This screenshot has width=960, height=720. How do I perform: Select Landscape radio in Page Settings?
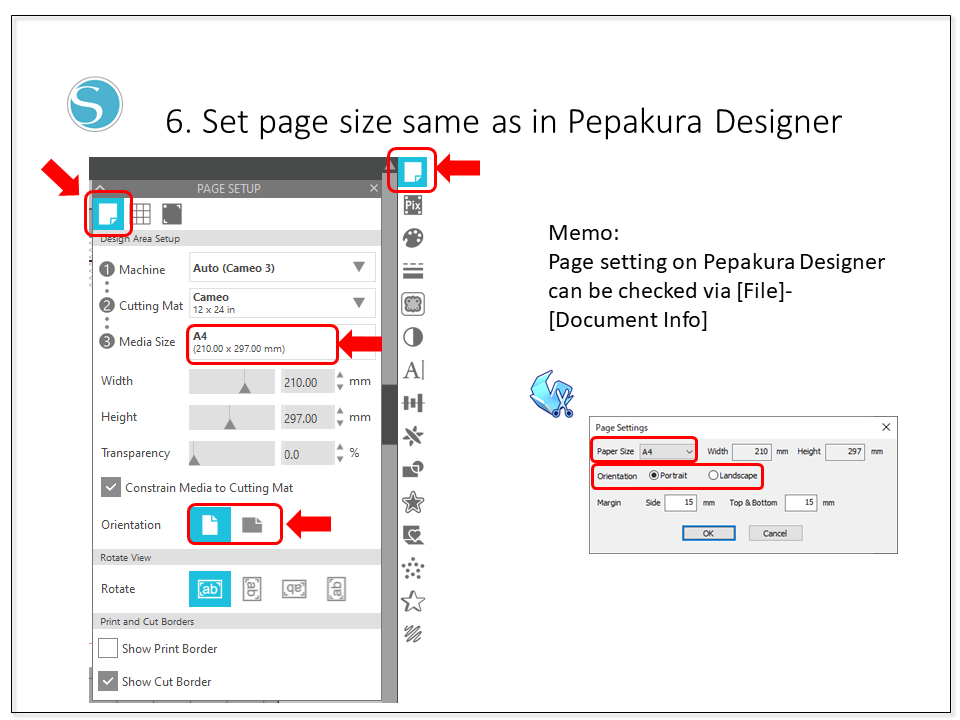click(713, 475)
